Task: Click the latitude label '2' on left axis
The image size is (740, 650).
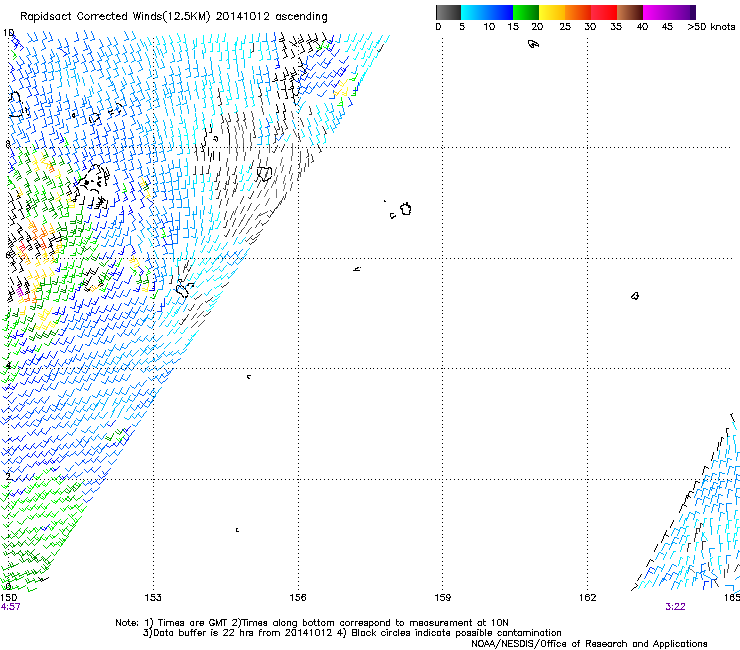Action: click(x=8, y=476)
